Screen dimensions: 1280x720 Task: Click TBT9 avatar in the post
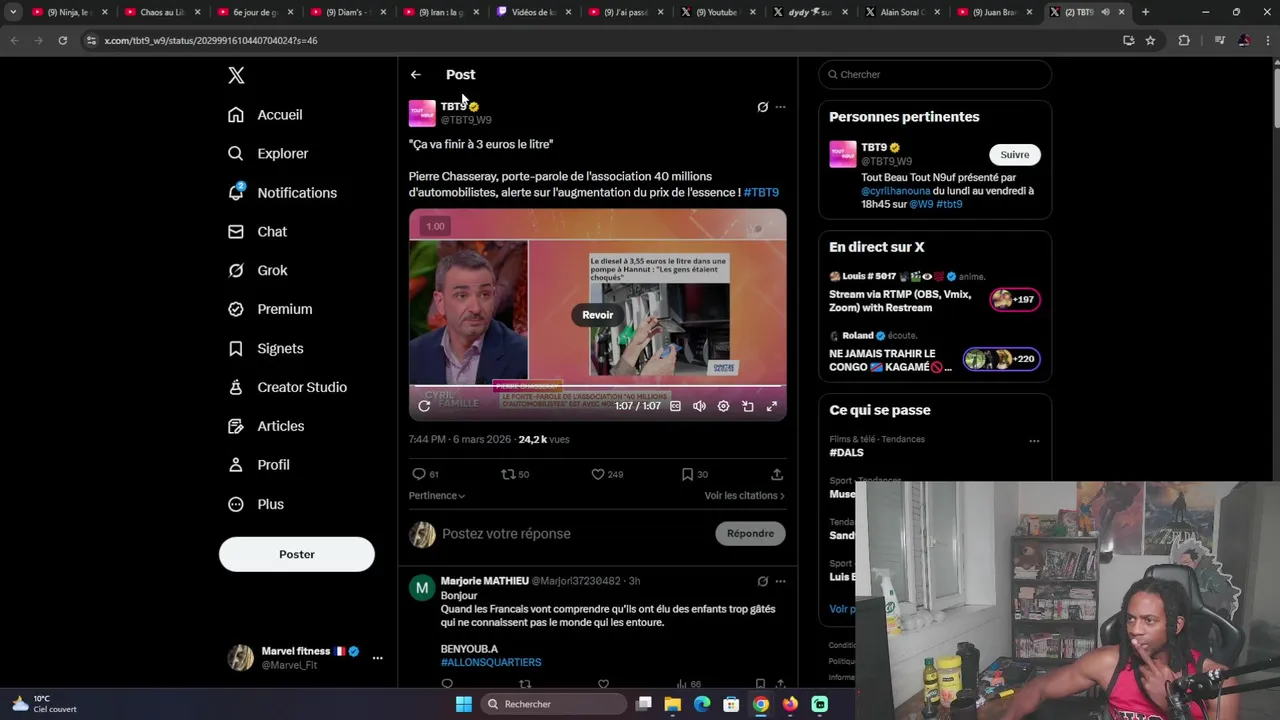coord(422,113)
